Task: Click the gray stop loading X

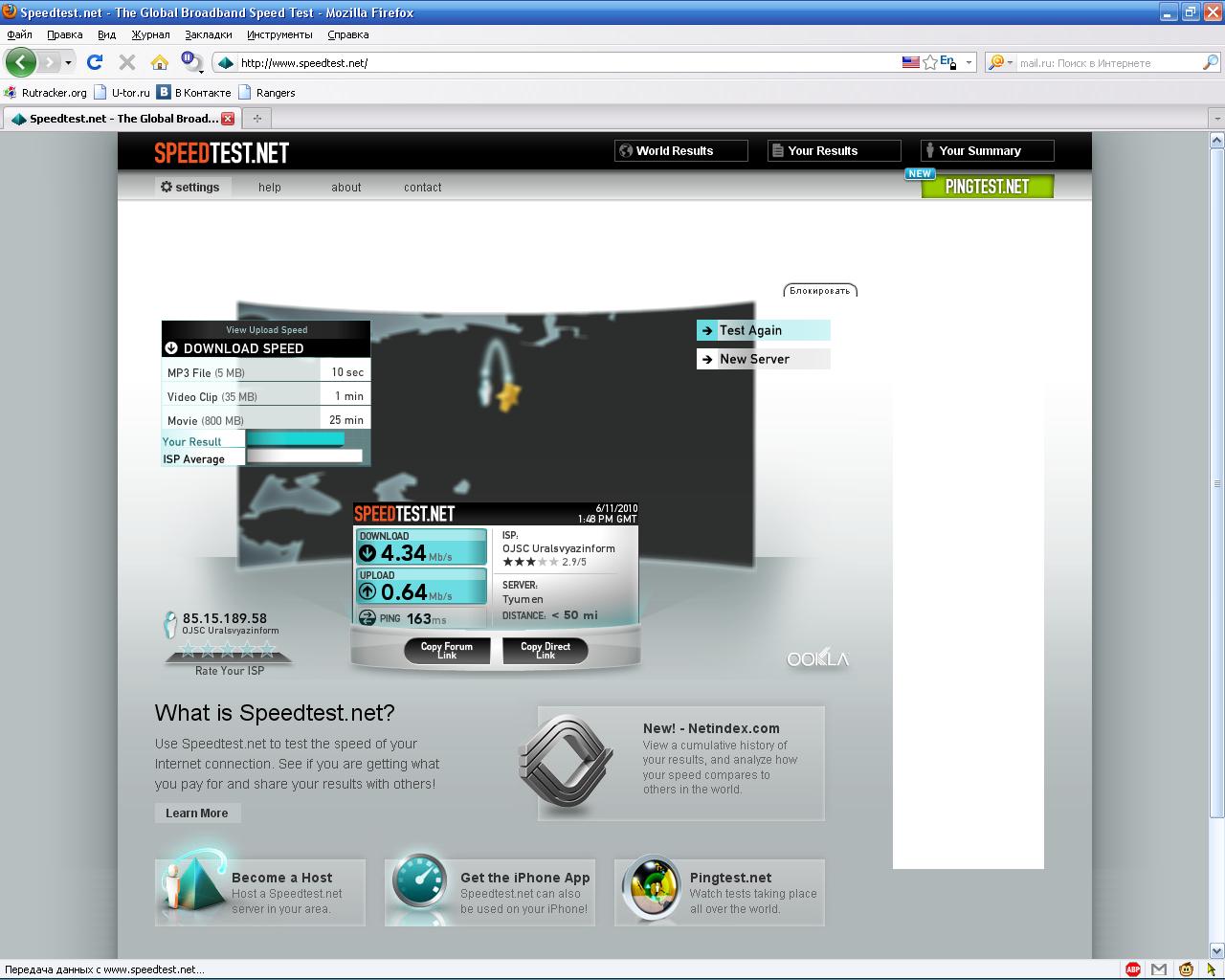Action: [126, 62]
